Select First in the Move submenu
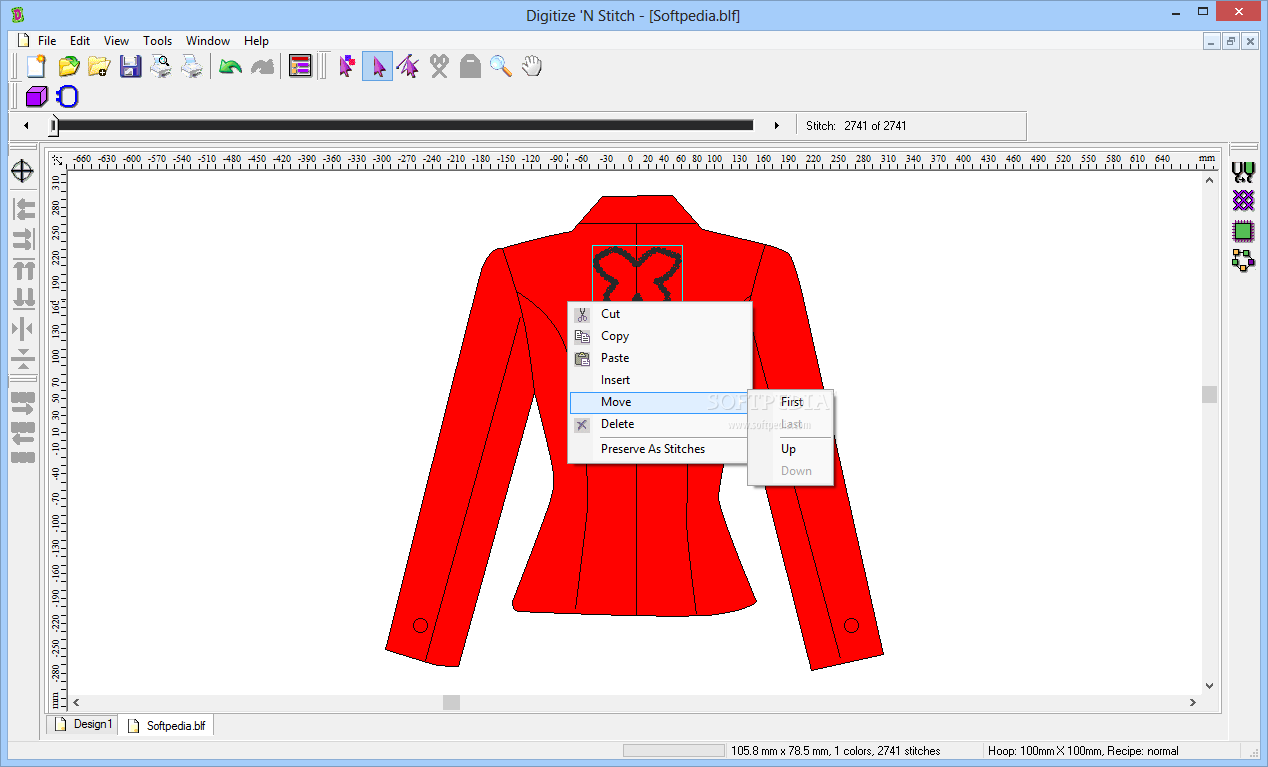 pyautogui.click(x=791, y=402)
